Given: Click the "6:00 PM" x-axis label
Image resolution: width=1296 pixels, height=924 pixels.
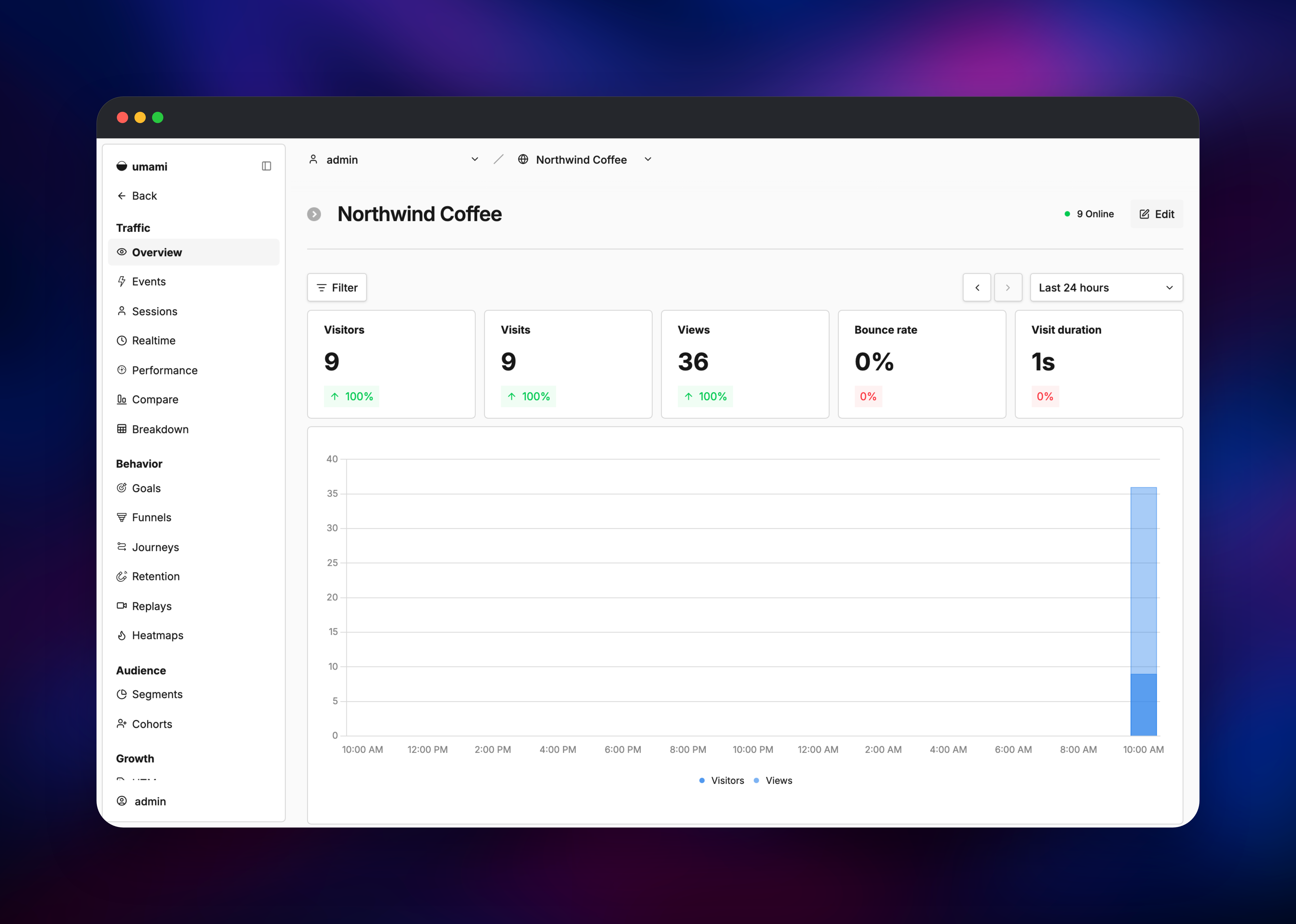Looking at the screenshot, I should (x=623, y=749).
